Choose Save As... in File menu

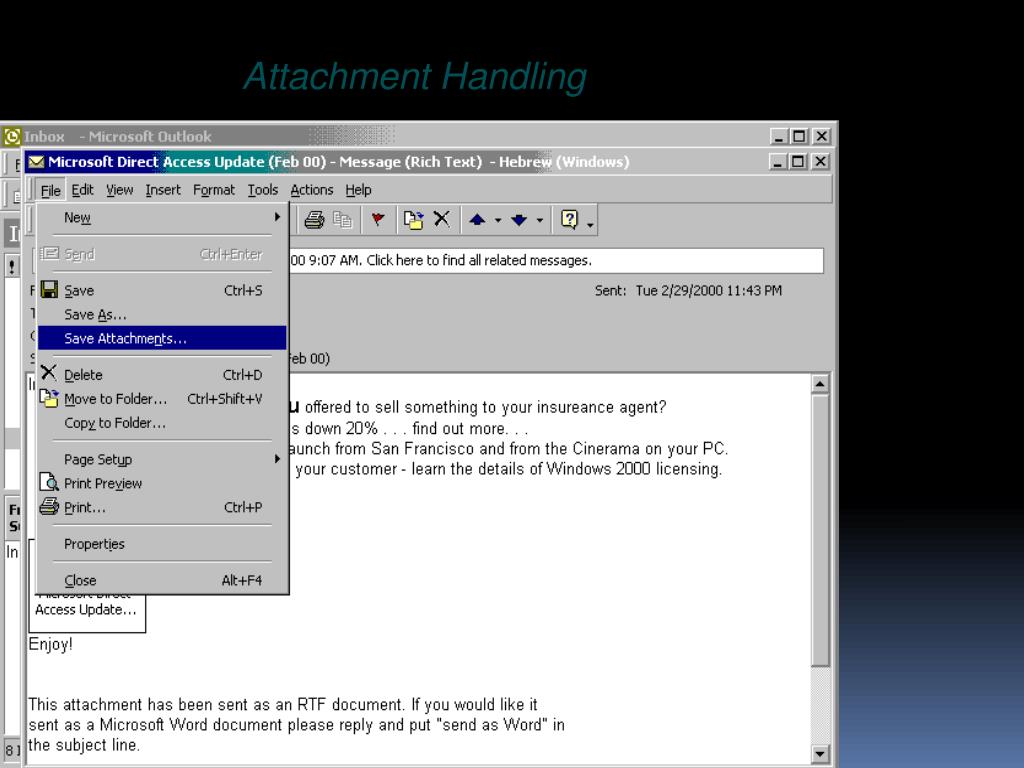click(x=162, y=315)
